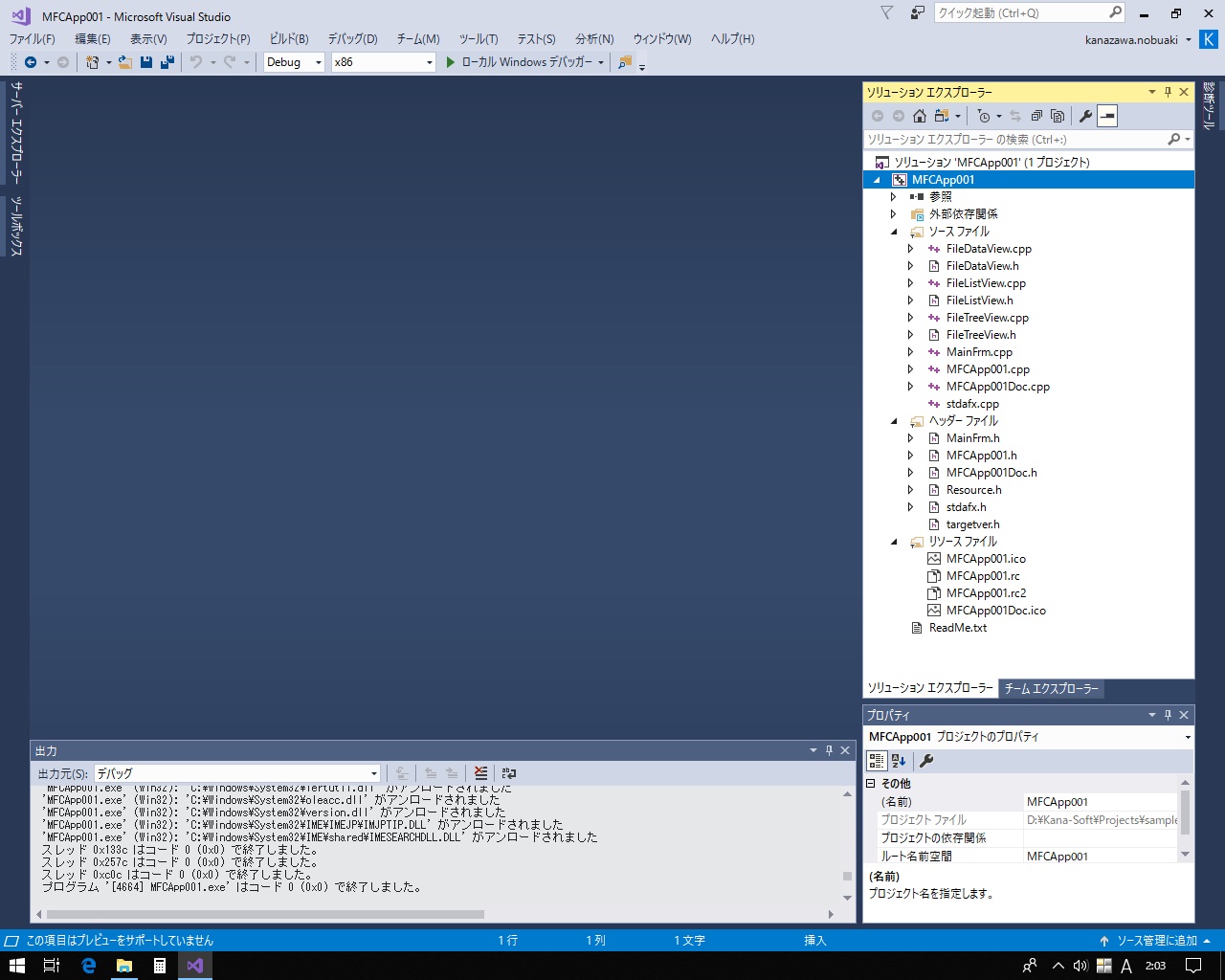Toggle word wrap in the 出力 pane
Image resolution: width=1225 pixels, height=980 pixels.
click(x=509, y=773)
